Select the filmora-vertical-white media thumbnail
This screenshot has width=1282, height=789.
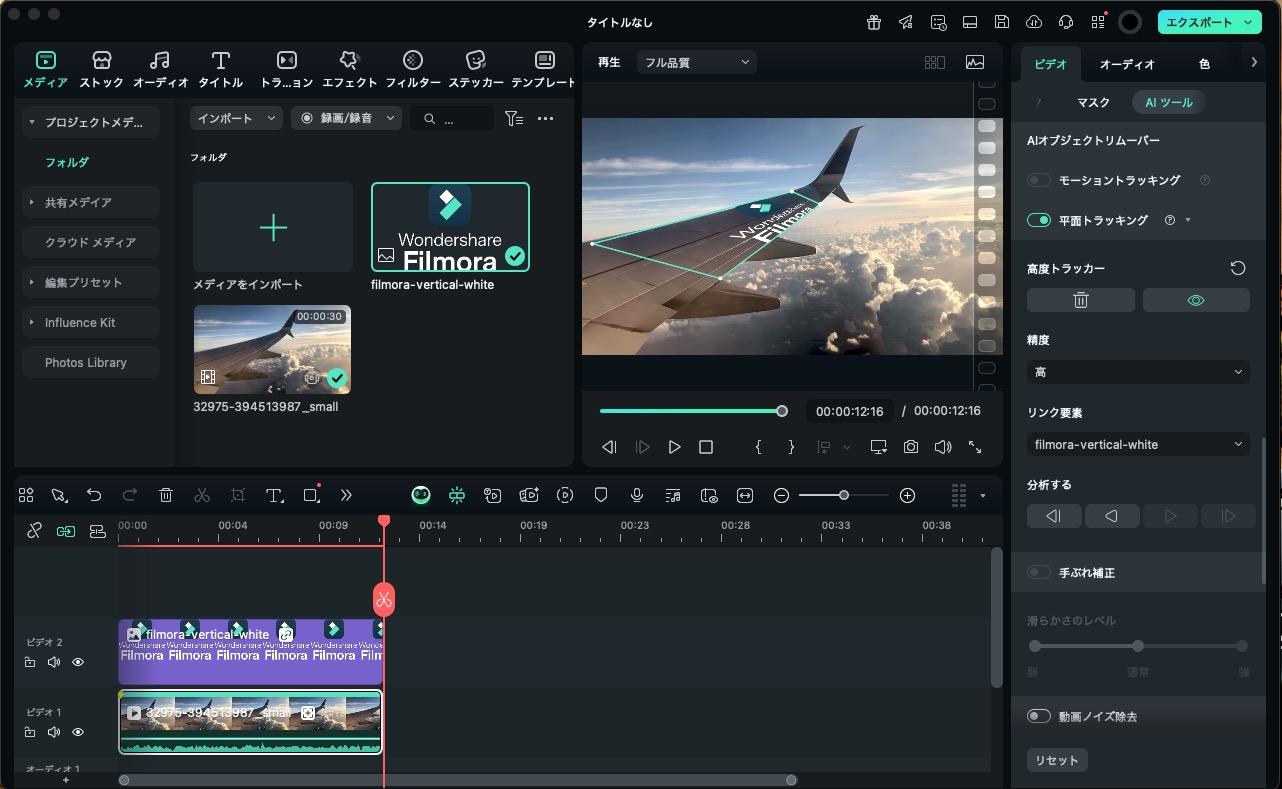(x=450, y=227)
